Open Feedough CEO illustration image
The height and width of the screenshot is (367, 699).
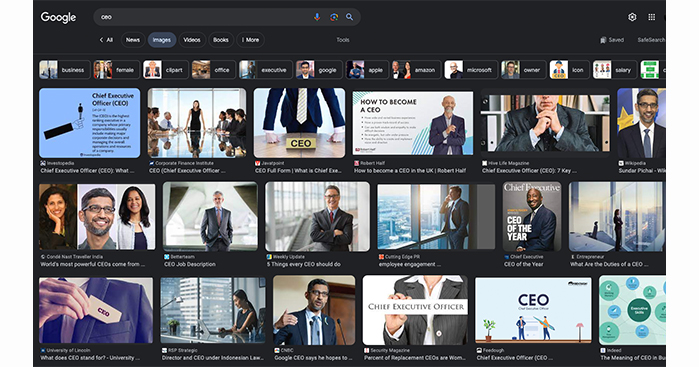(534, 310)
